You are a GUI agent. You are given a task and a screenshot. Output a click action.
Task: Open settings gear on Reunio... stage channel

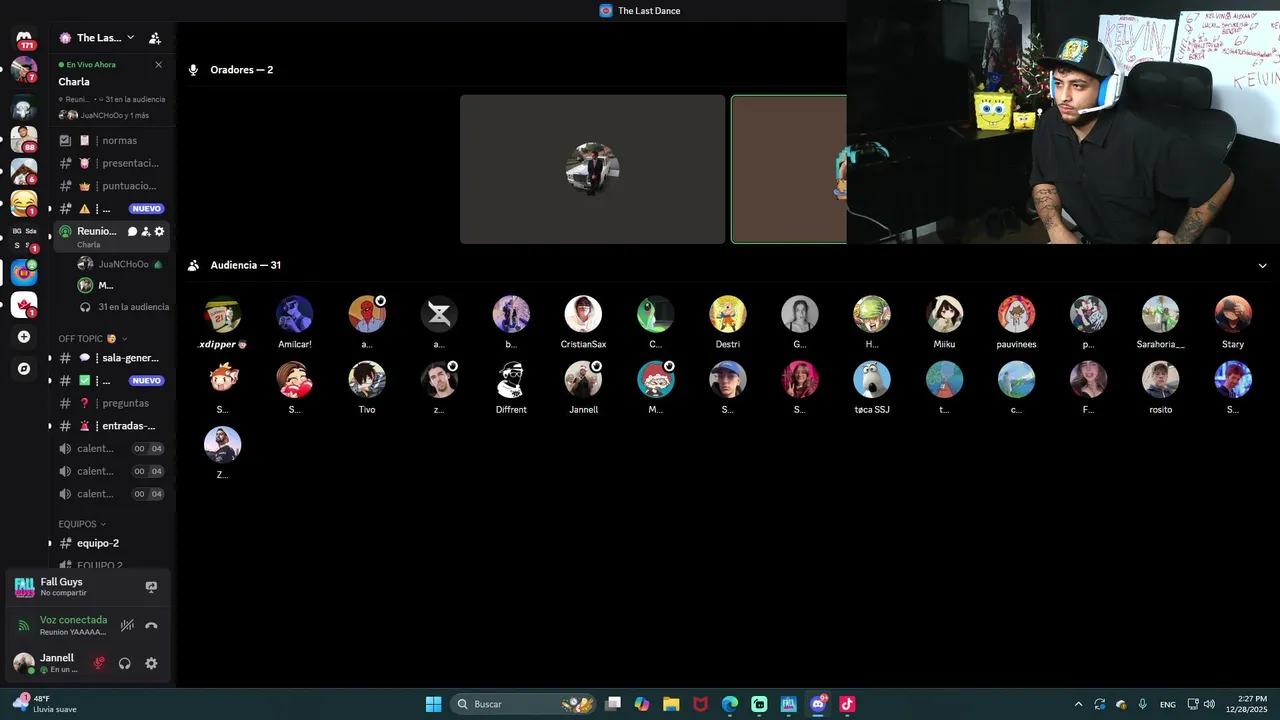tap(159, 231)
